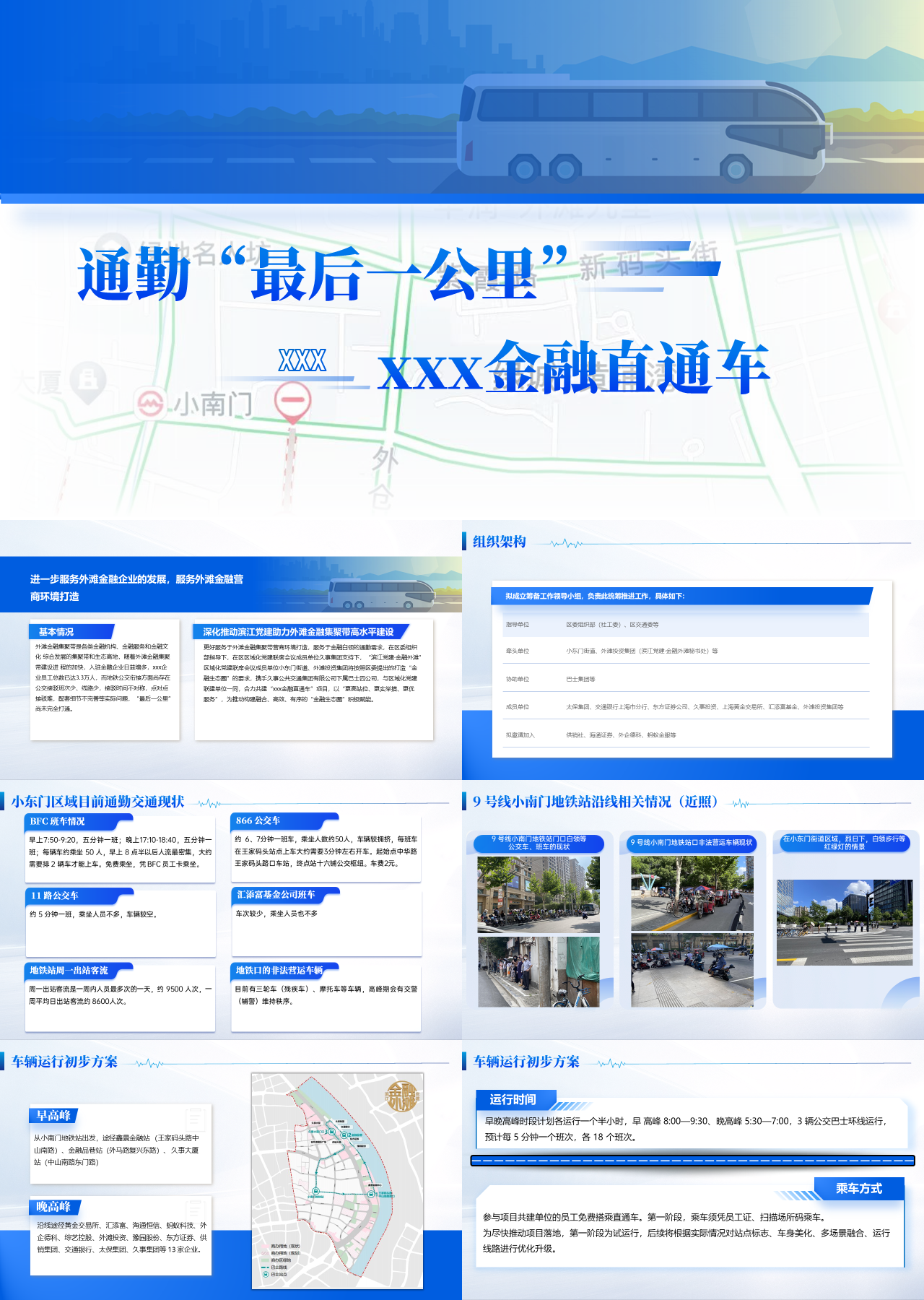This screenshot has width=924, height=1300.
Task: Click the 11路公交车 card label
Action: 54,896
